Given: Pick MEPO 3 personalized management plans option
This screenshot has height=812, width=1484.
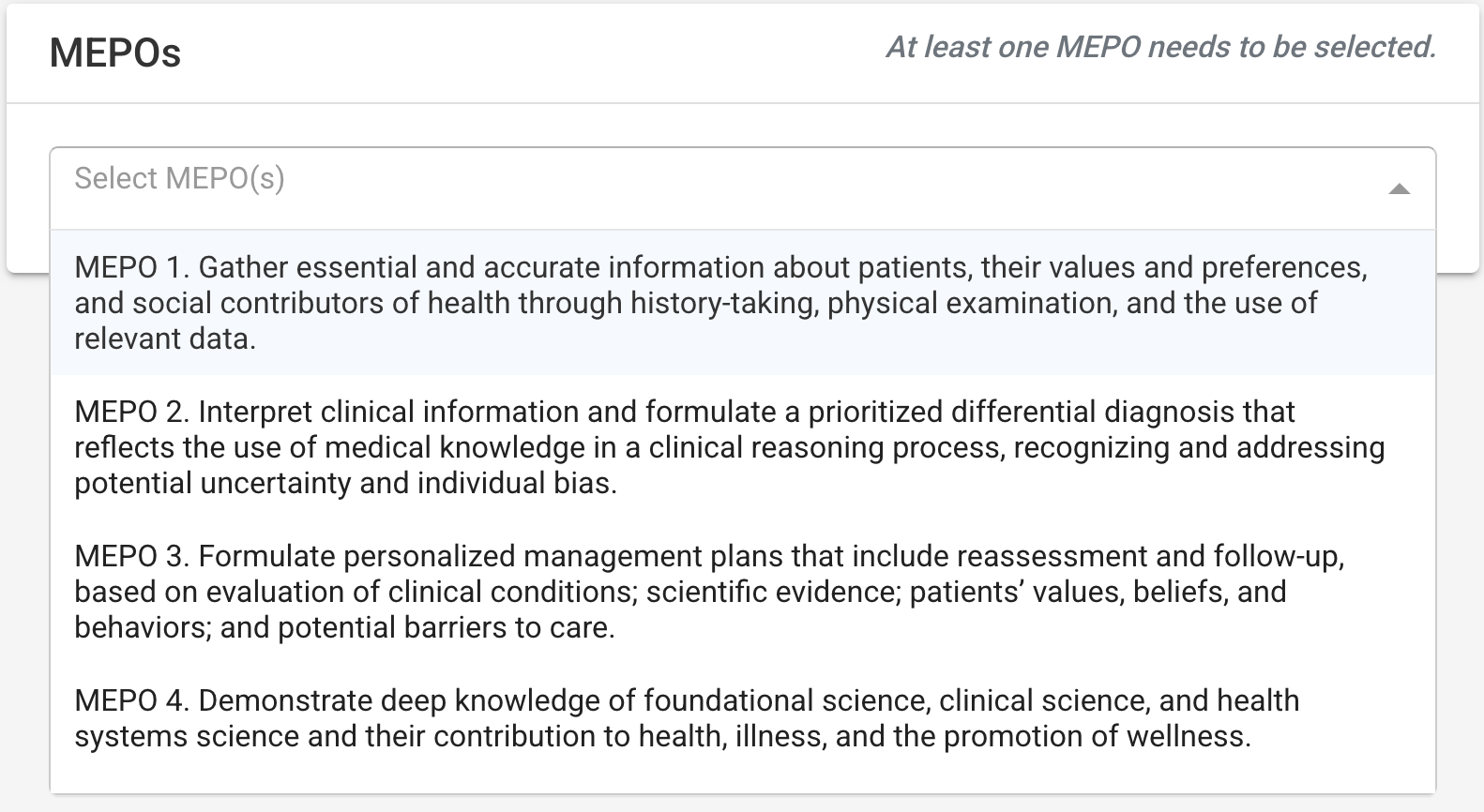Looking at the screenshot, I should 742,592.
